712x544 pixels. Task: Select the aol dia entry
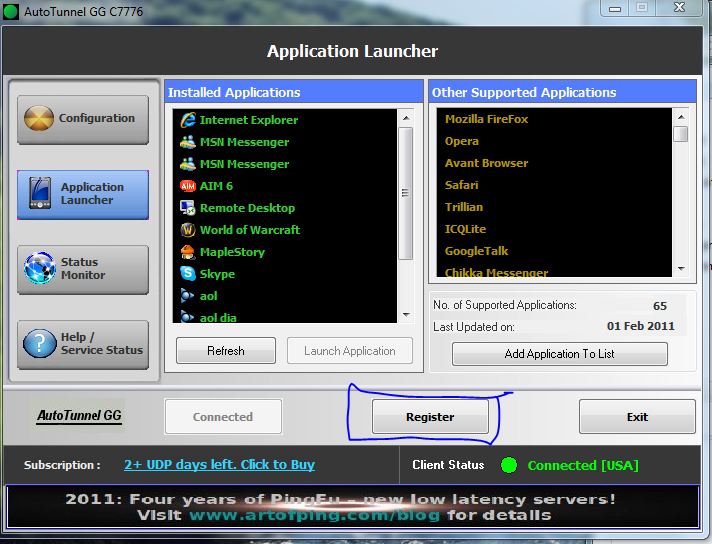click(x=218, y=317)
